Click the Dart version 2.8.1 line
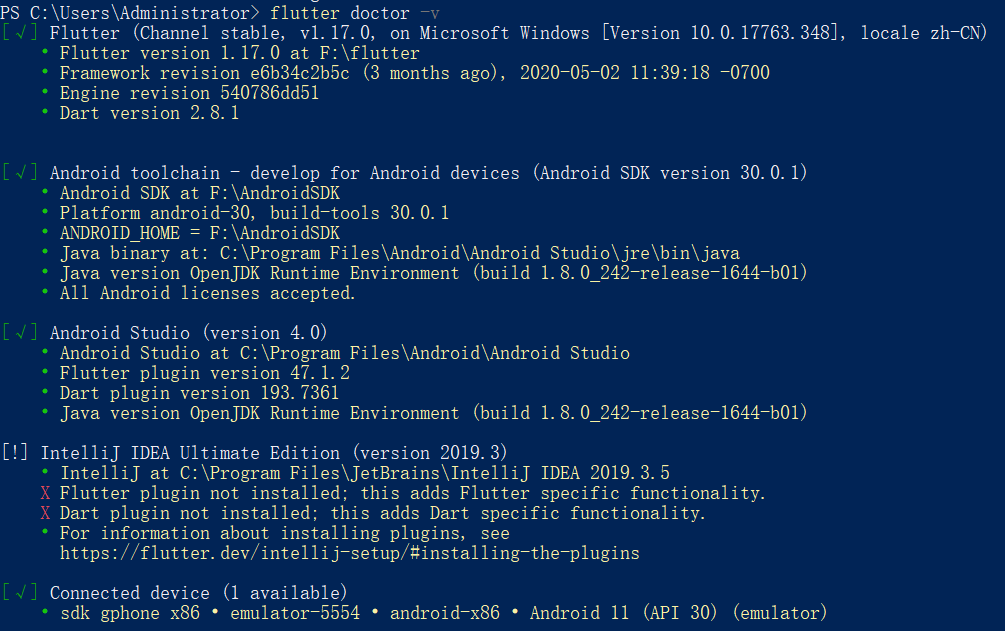Viewport: 1005px width, 631px height. (x=149, y=113)
